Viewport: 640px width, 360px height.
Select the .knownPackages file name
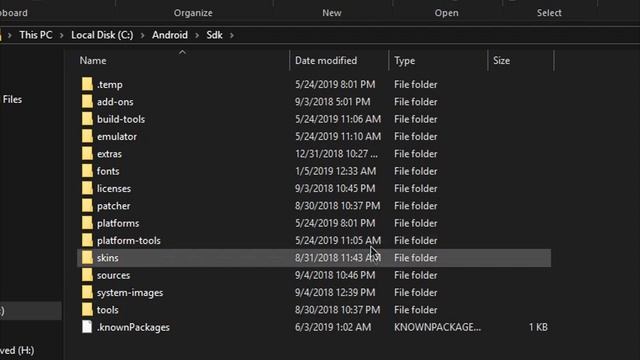pyautogui.click(x=133, y=327)
